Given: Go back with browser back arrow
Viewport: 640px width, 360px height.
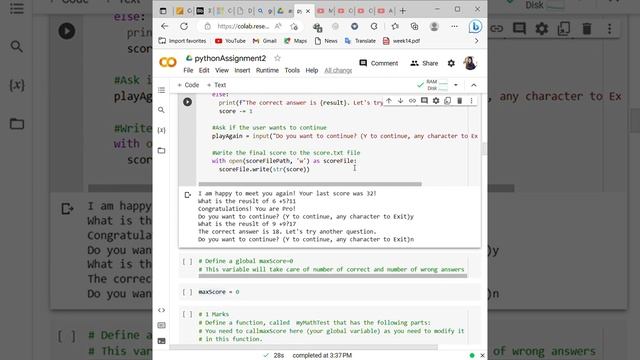Looking at the screenshot, I should click(x=164, y=26).
